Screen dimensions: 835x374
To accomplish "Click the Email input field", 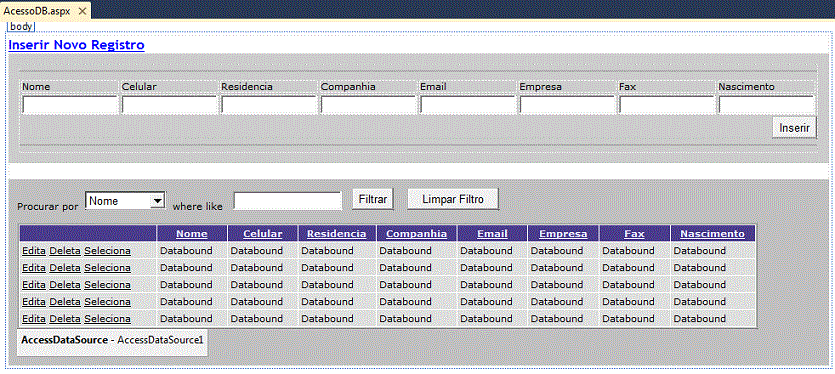I will tap(468, 105).
